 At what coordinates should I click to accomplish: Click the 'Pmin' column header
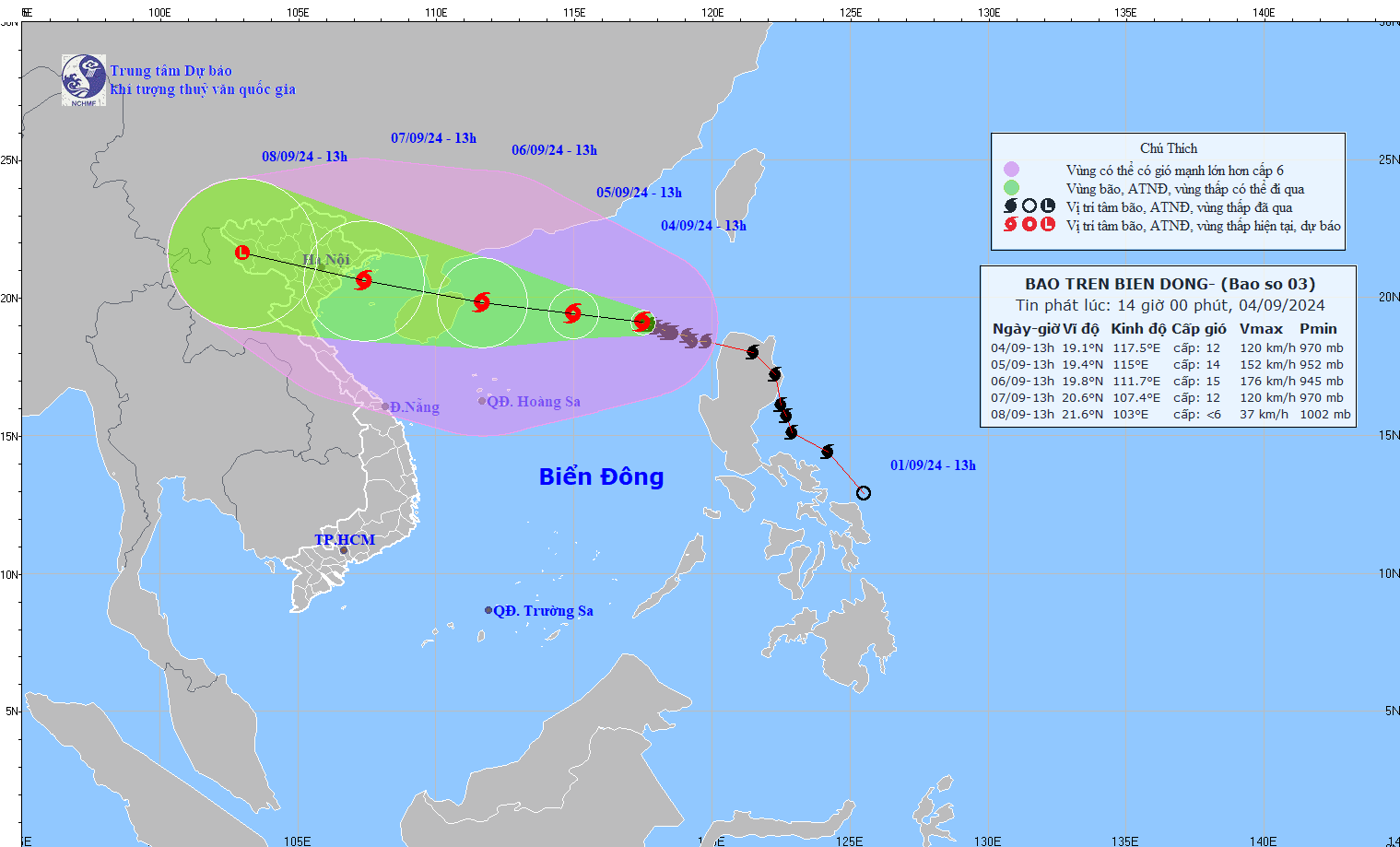pyautogui.click(x=1318, y=329)
